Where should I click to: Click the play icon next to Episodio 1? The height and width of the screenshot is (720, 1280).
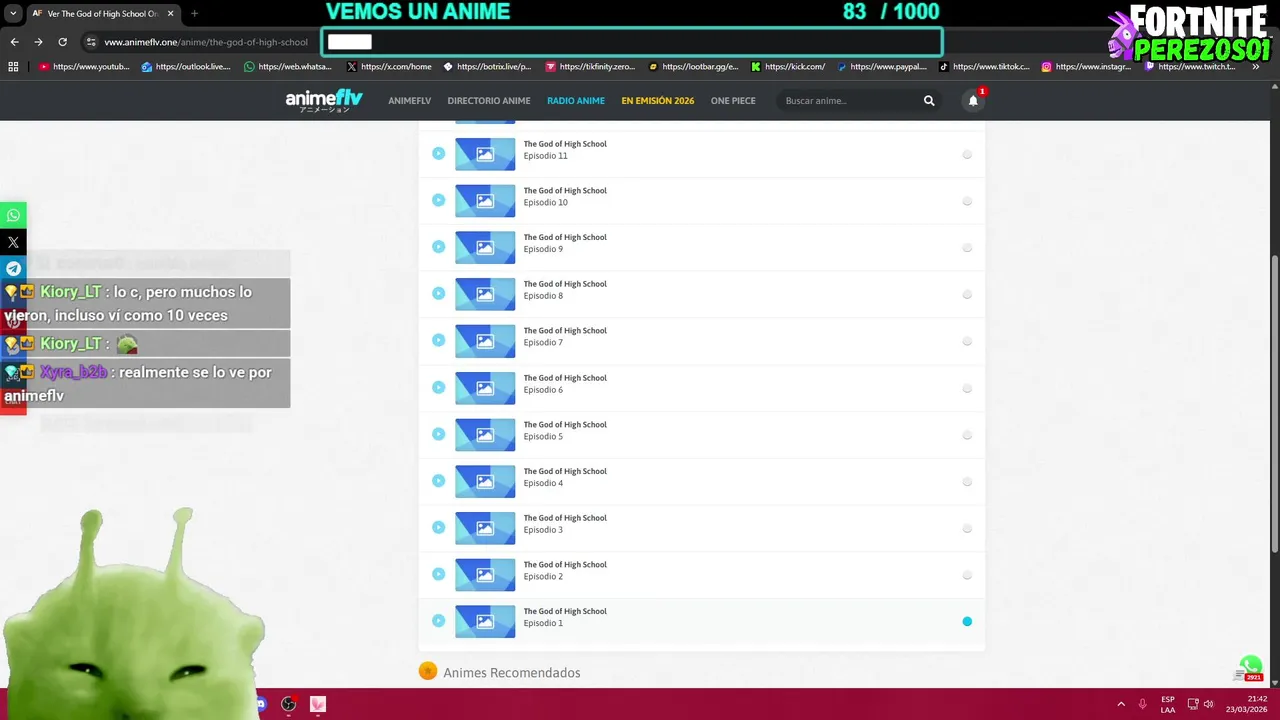438,621
